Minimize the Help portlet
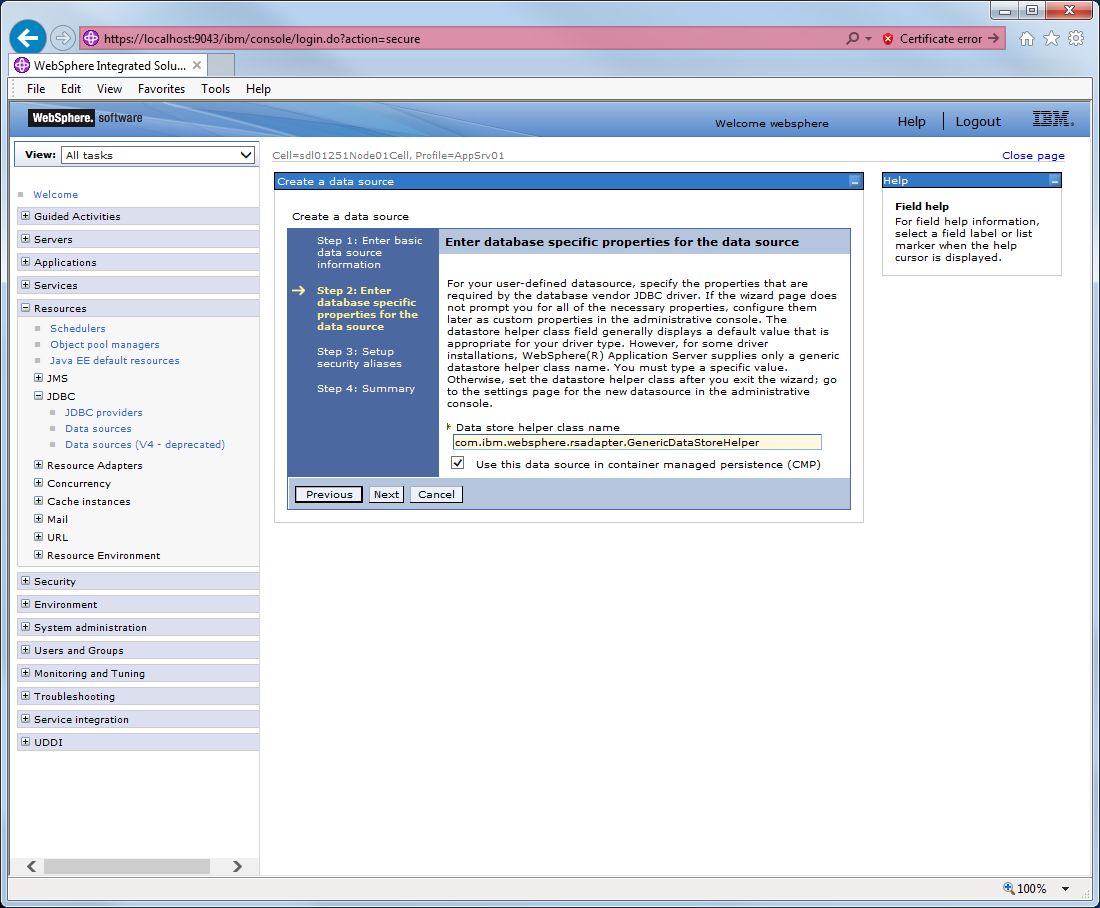The height and width of the screenshot is (908, 1100). pos(1054,181)
